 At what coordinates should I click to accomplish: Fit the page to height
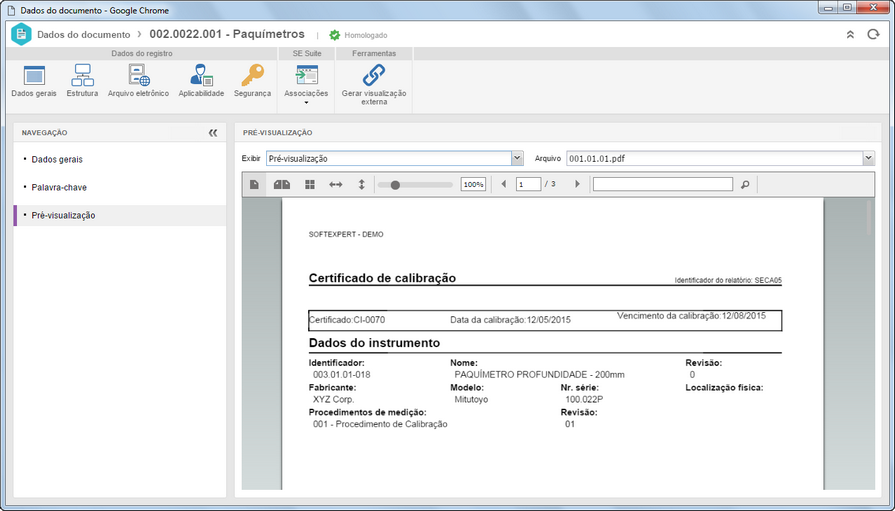(x=361, y=184)
